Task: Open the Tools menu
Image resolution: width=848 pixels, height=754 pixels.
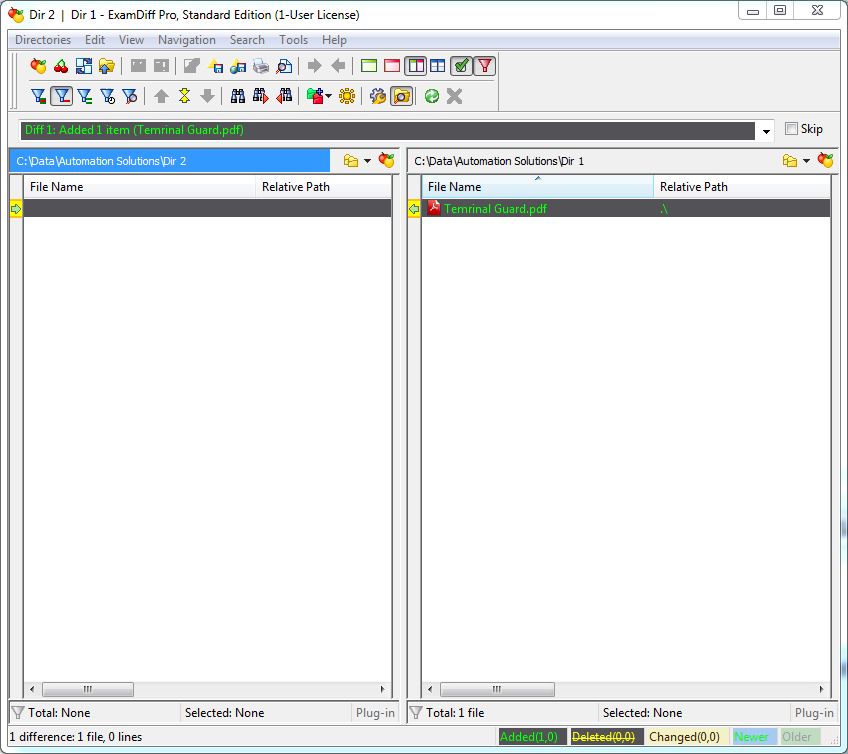Action: click(293, 40)
